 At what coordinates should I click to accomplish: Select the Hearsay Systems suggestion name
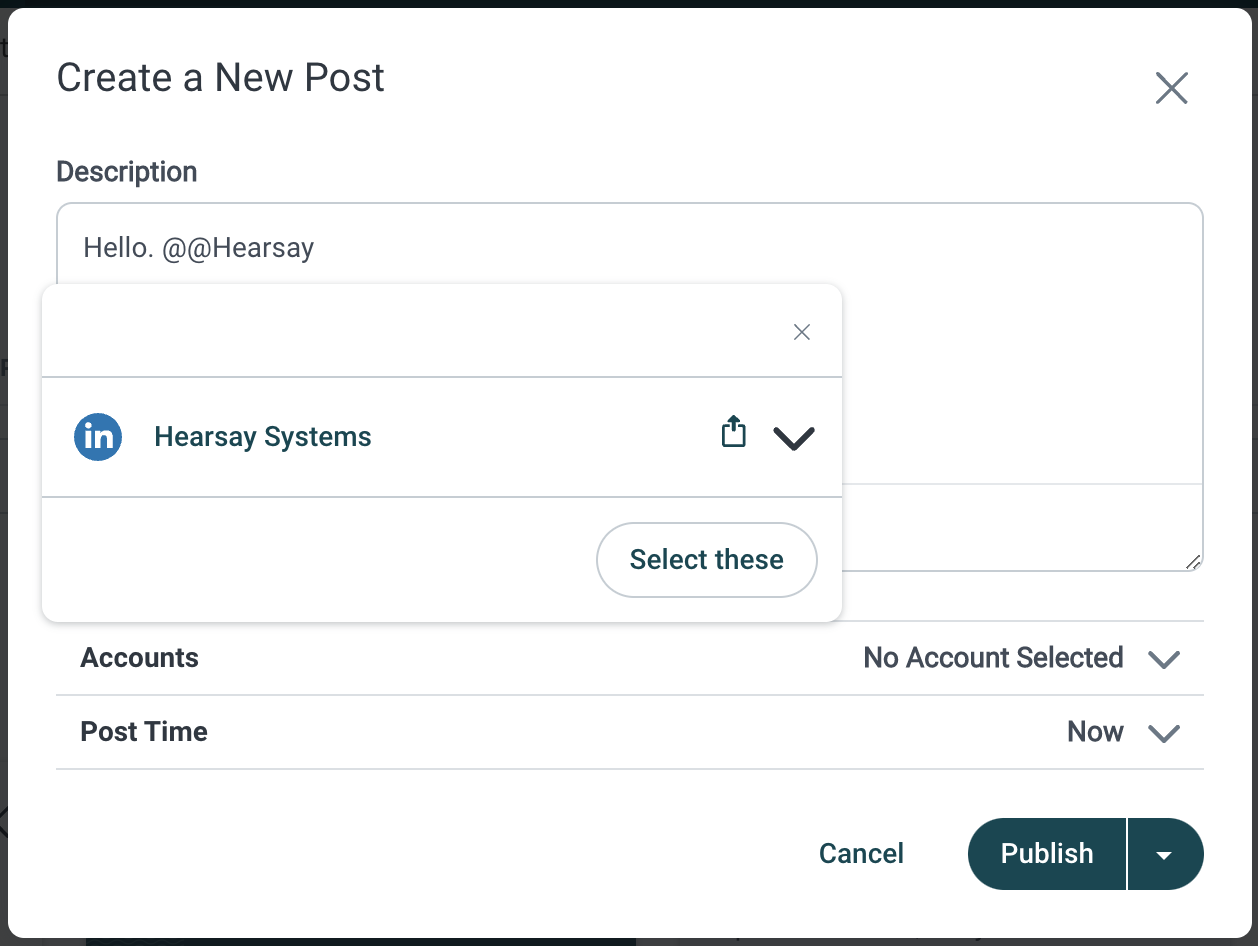(x=263, y=437)
